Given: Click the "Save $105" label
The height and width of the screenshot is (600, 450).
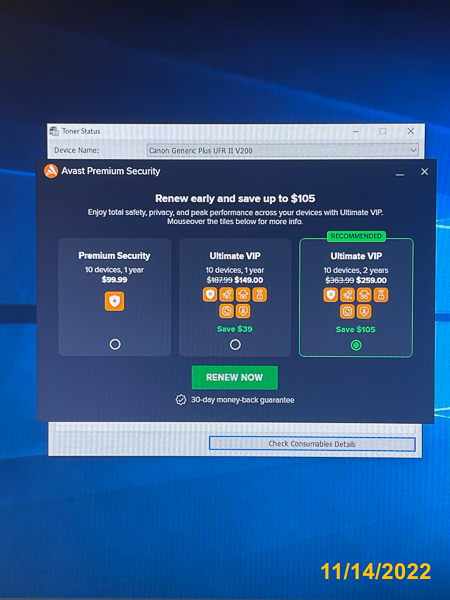Looking at the screenshot, I should [x=355, y=329].
